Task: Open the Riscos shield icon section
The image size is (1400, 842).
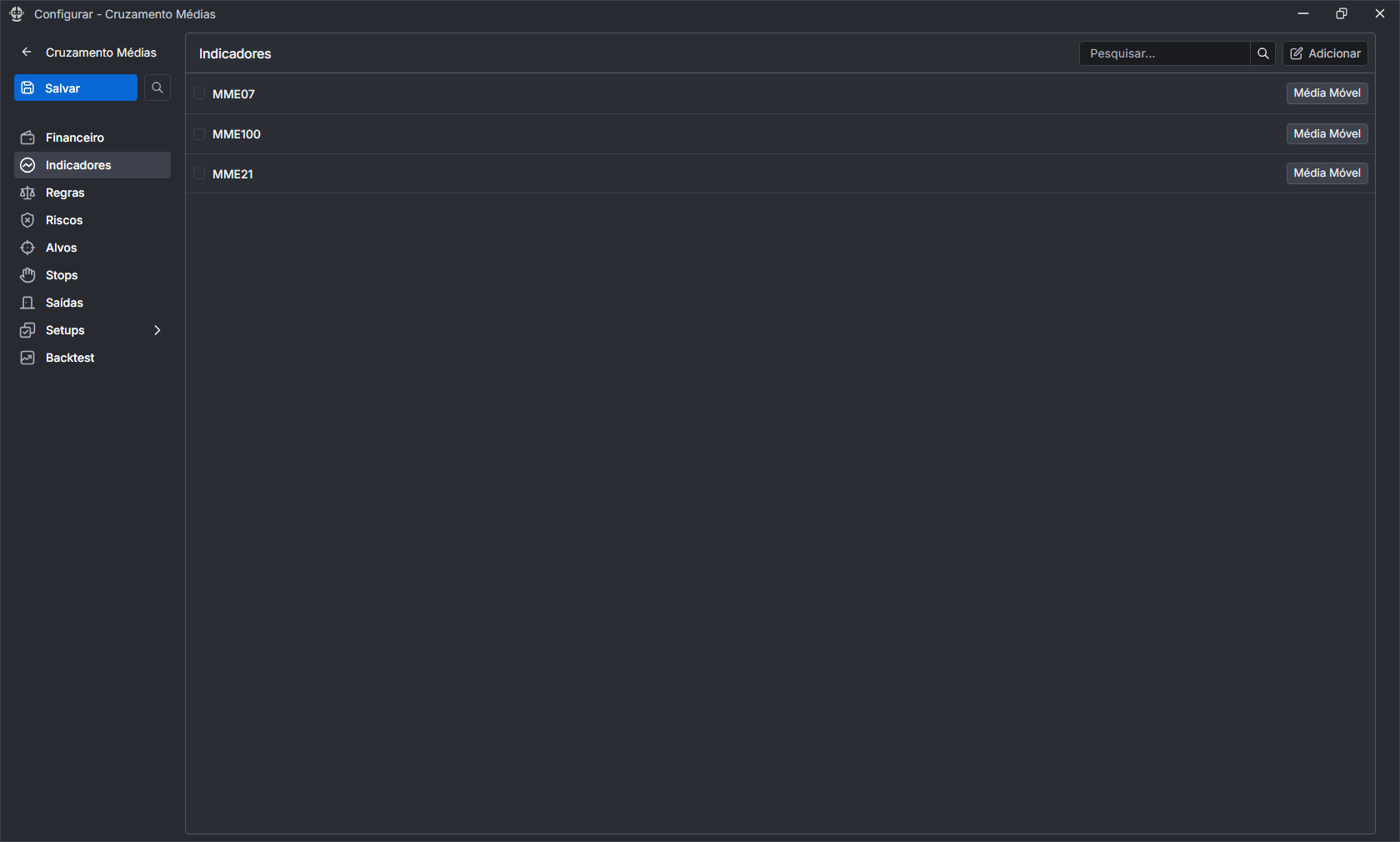Action: coord(27,220)
